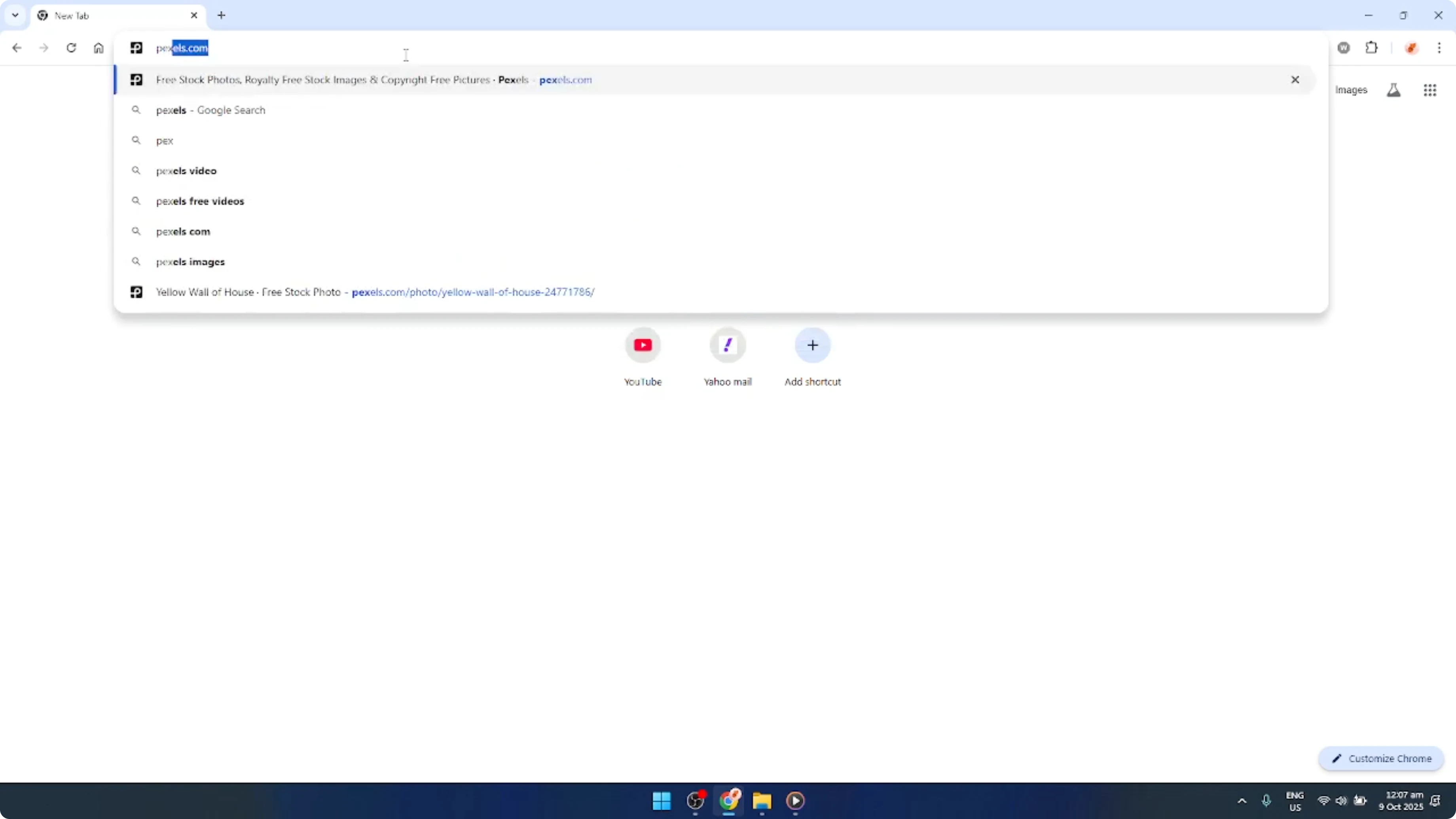Open the W extension icon in toolbar

pos(1344,48)
